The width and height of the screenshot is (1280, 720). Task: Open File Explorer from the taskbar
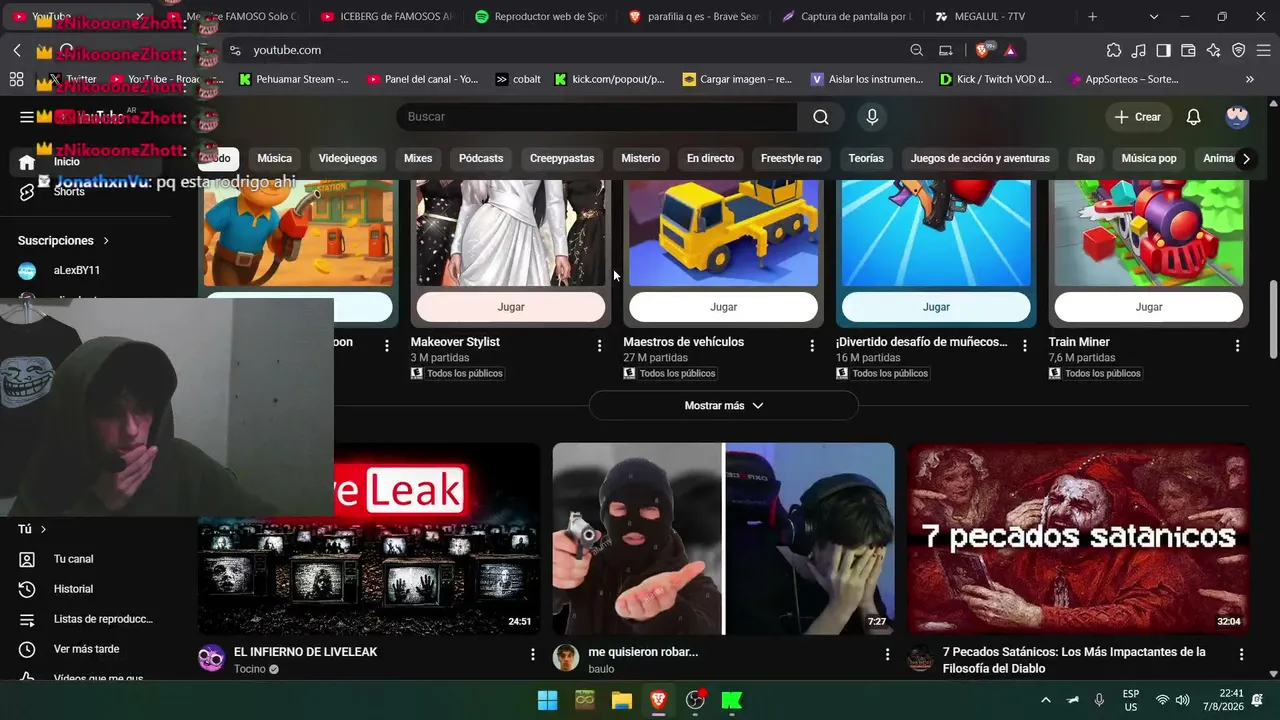tap(621, 700)
